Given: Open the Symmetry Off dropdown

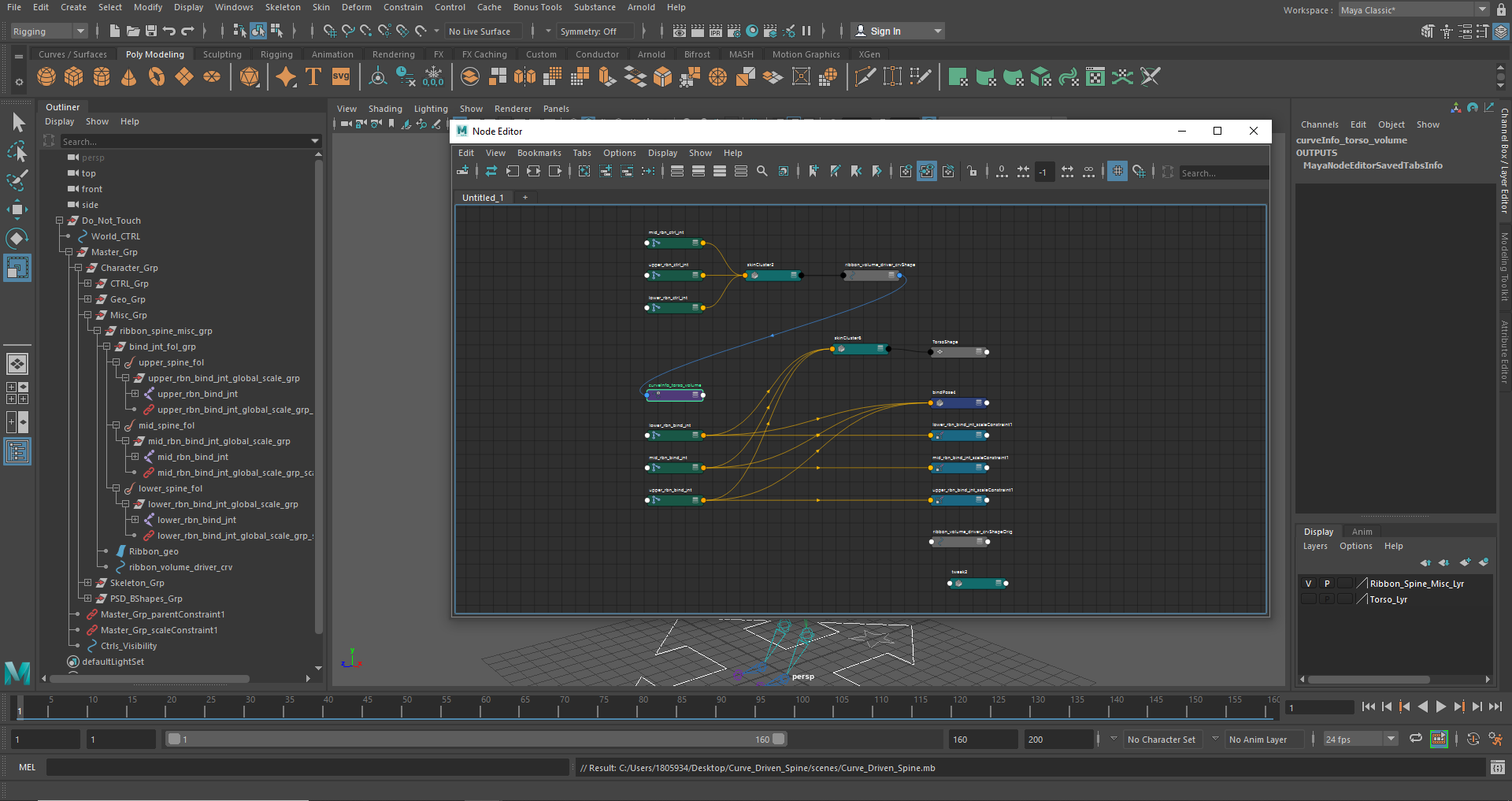Looking at the screenshot, I should coord(595,32).
